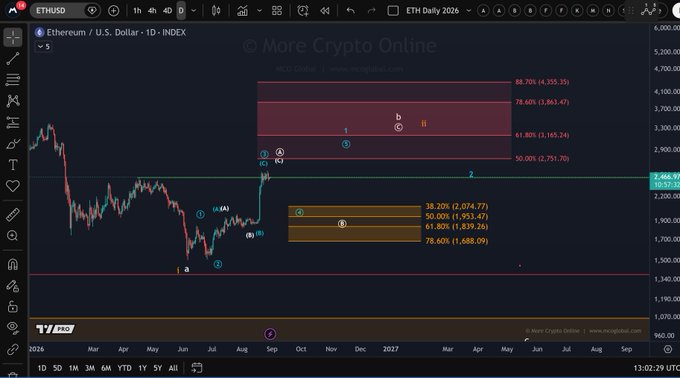This screenshot has height=378, width=680.
Task: Add a symbol to compare with plus icon
Action: pos(114,10)
